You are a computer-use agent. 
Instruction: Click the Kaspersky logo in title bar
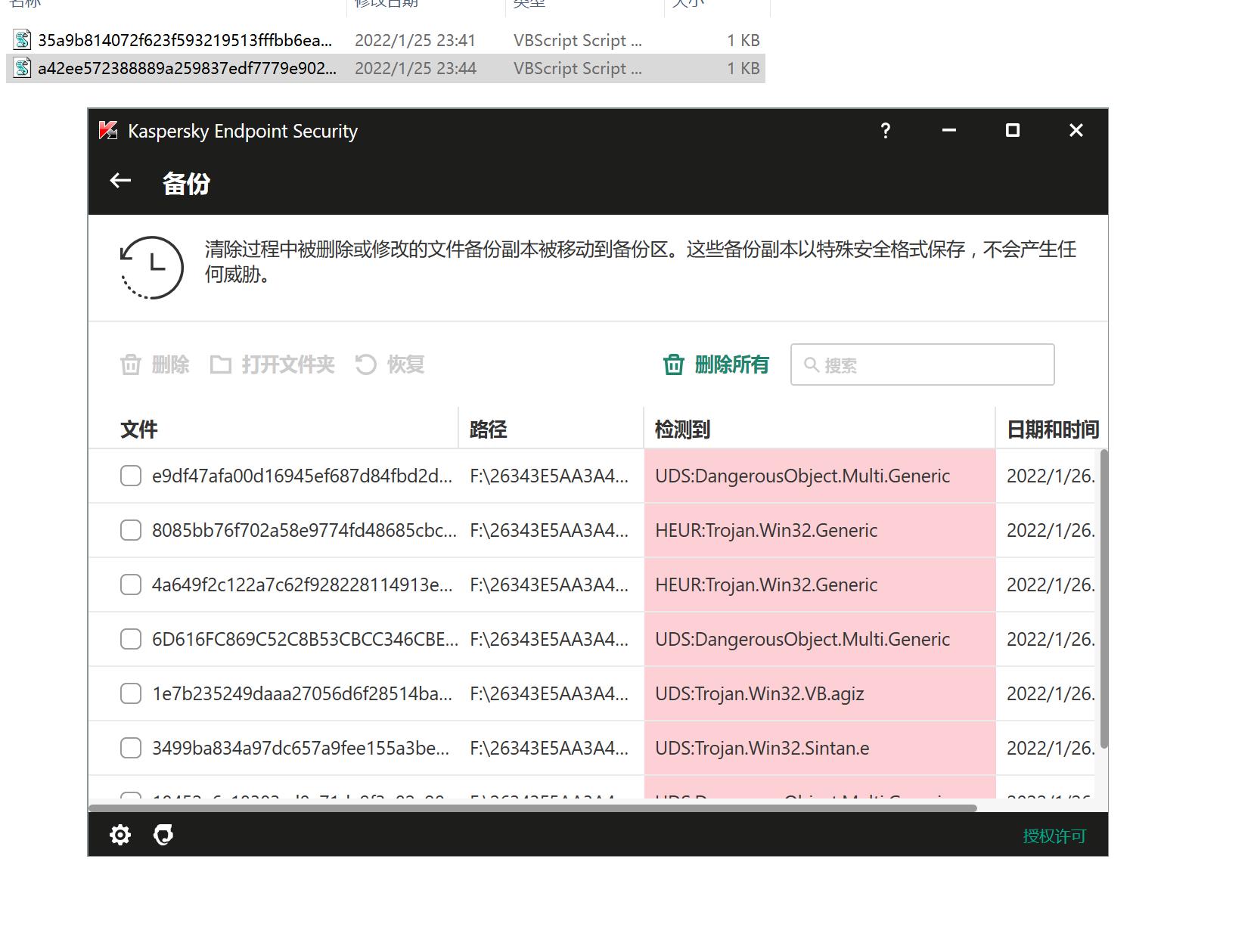pyautogui.click(x=108, y=131)
